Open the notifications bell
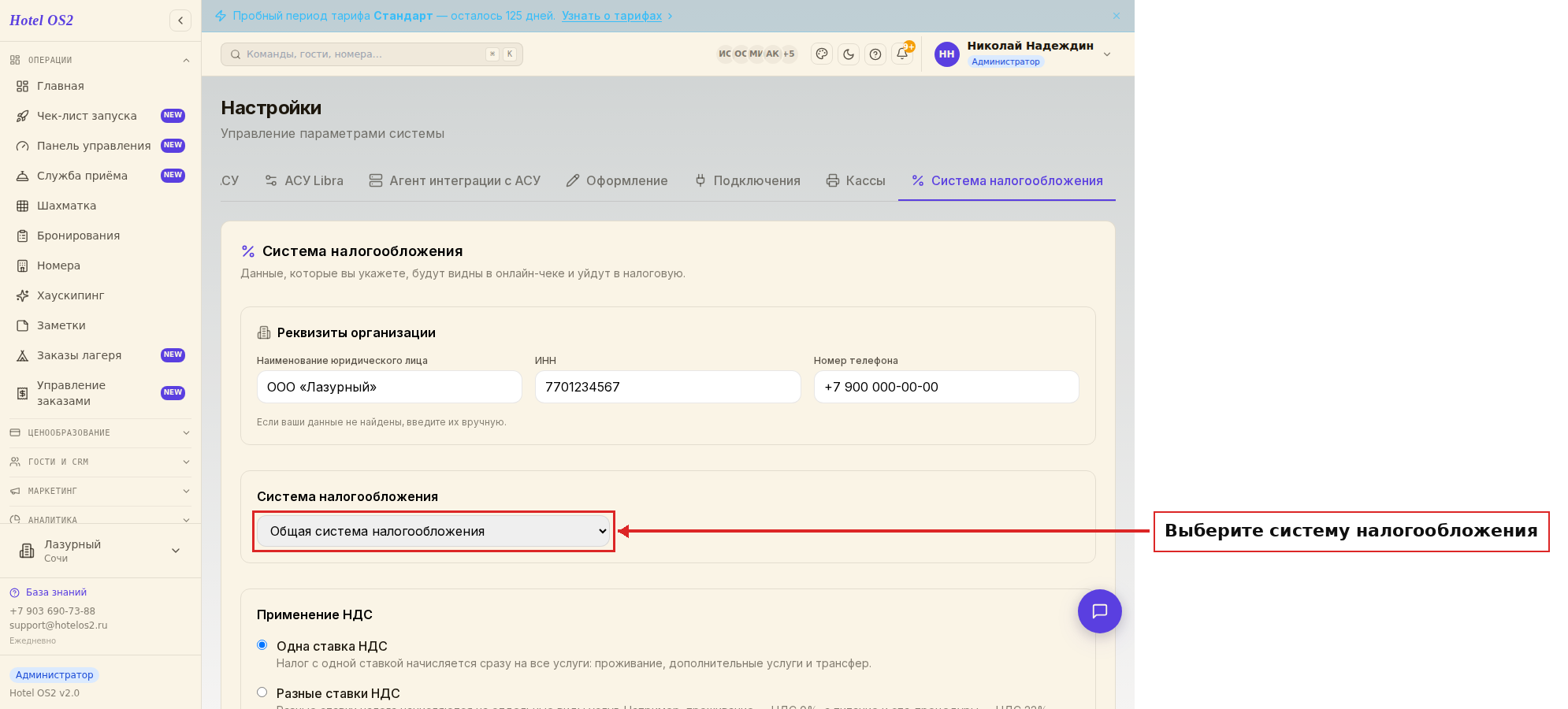 pos(902,54)
